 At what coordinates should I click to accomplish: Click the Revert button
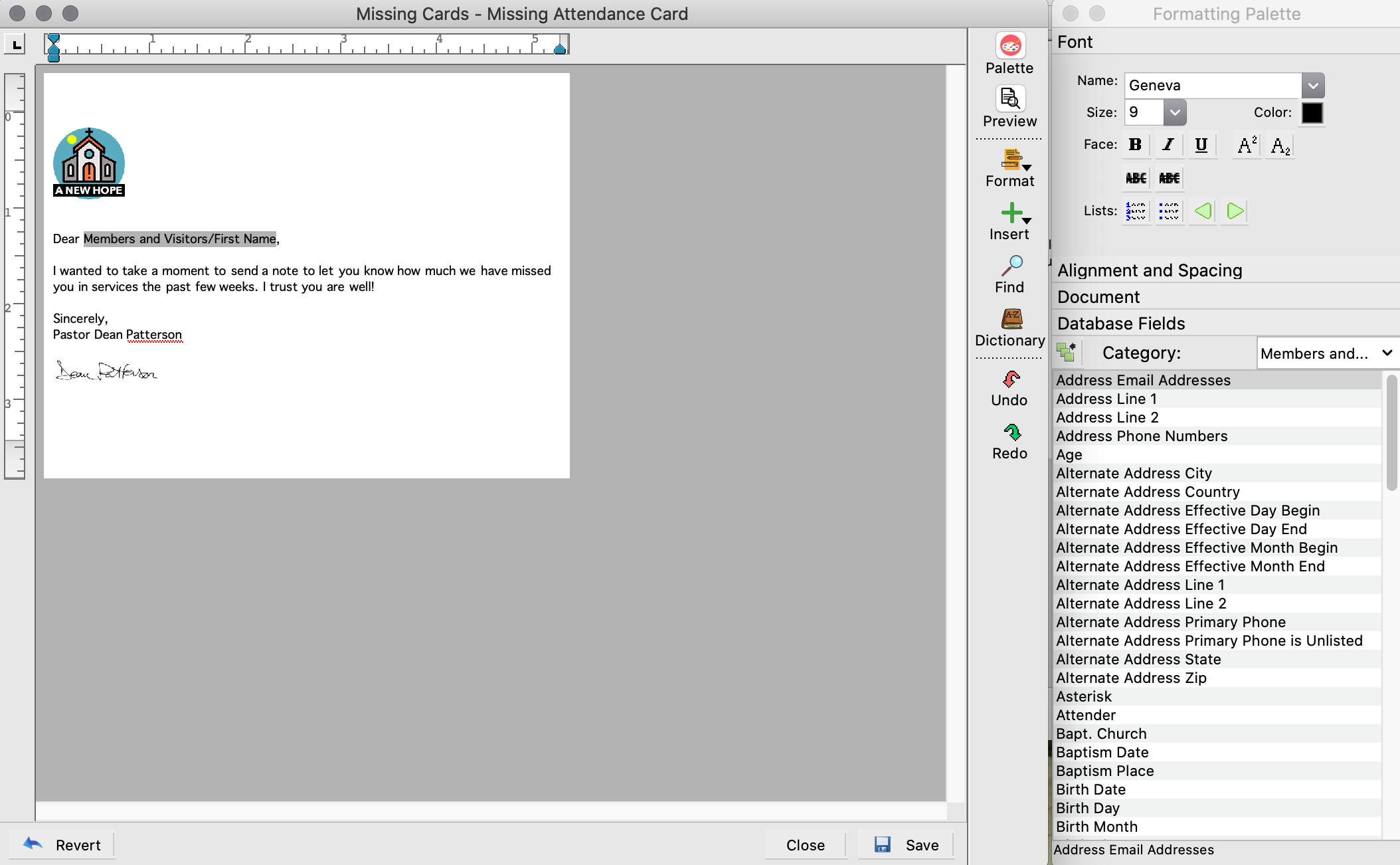coord(62,845)
